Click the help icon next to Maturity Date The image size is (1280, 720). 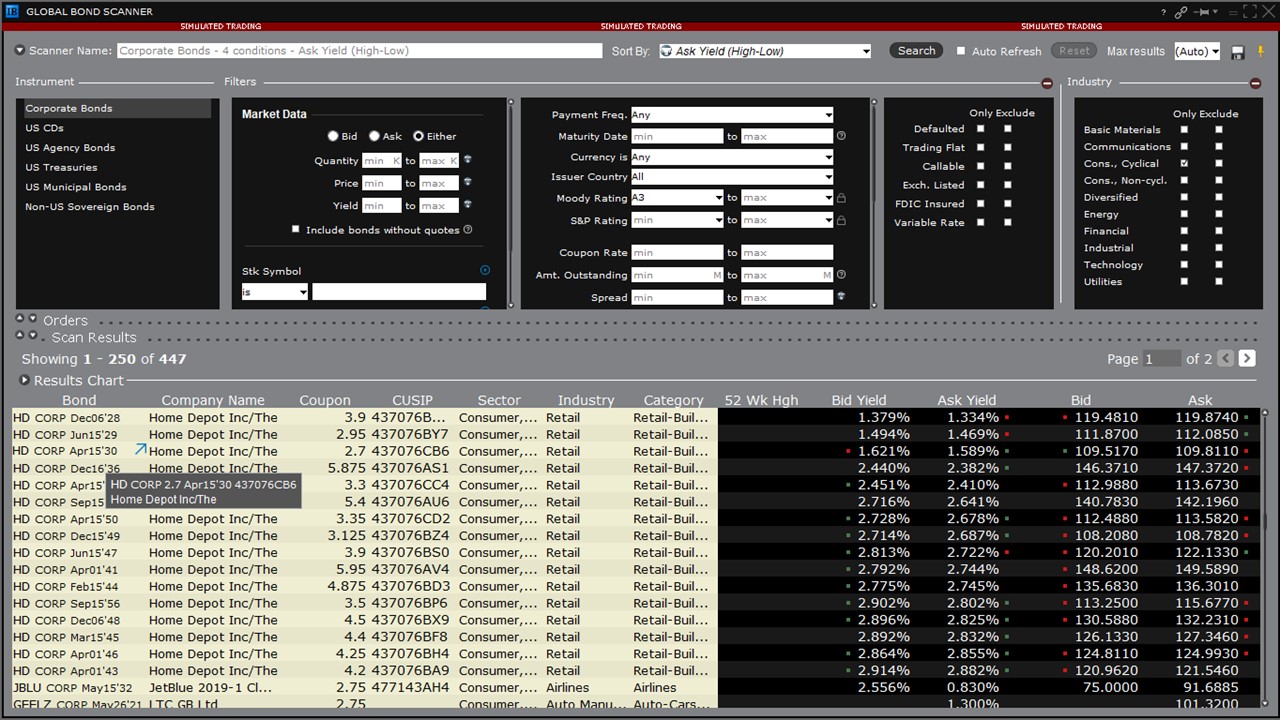pyautogui.click(x=841, y=136)
